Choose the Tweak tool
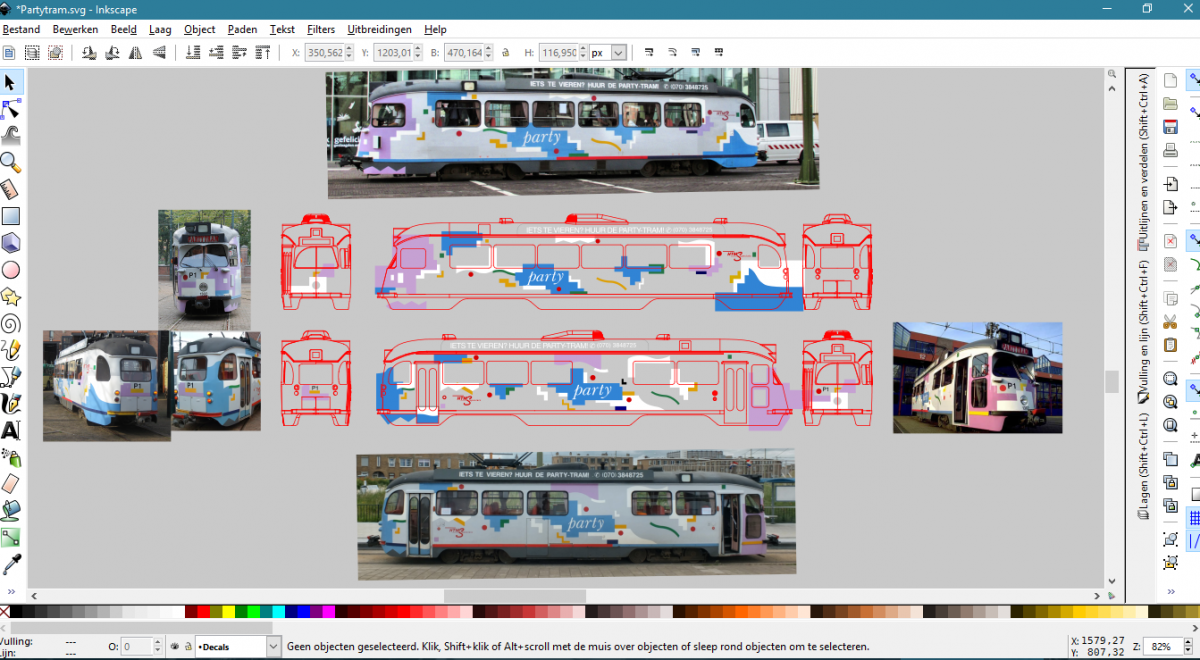This screenshot has width=1200, height=660. pos(11,136)
